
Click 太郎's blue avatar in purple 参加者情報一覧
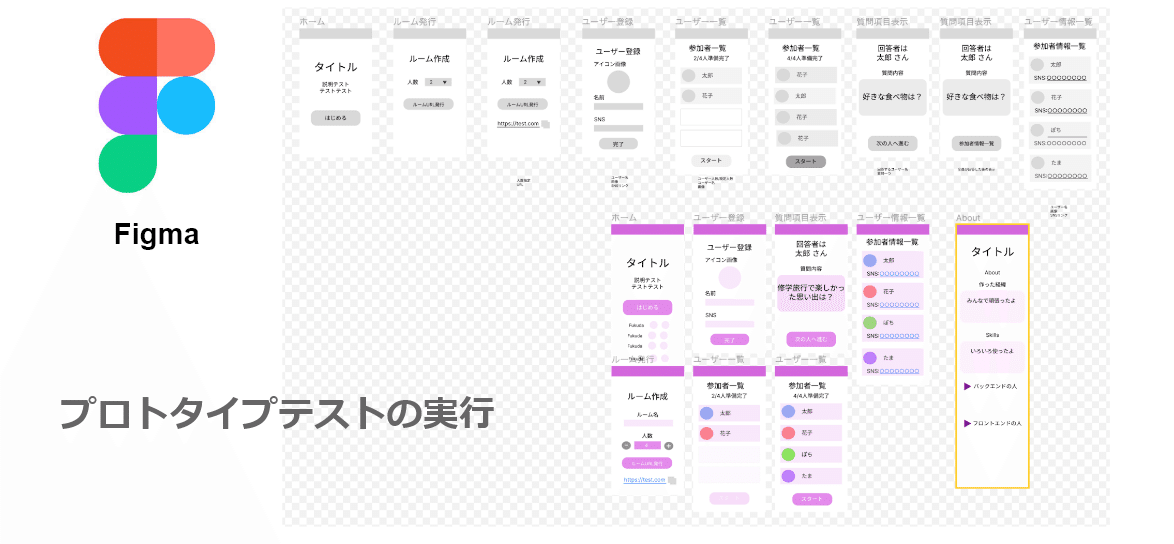[x=869, y=260]
